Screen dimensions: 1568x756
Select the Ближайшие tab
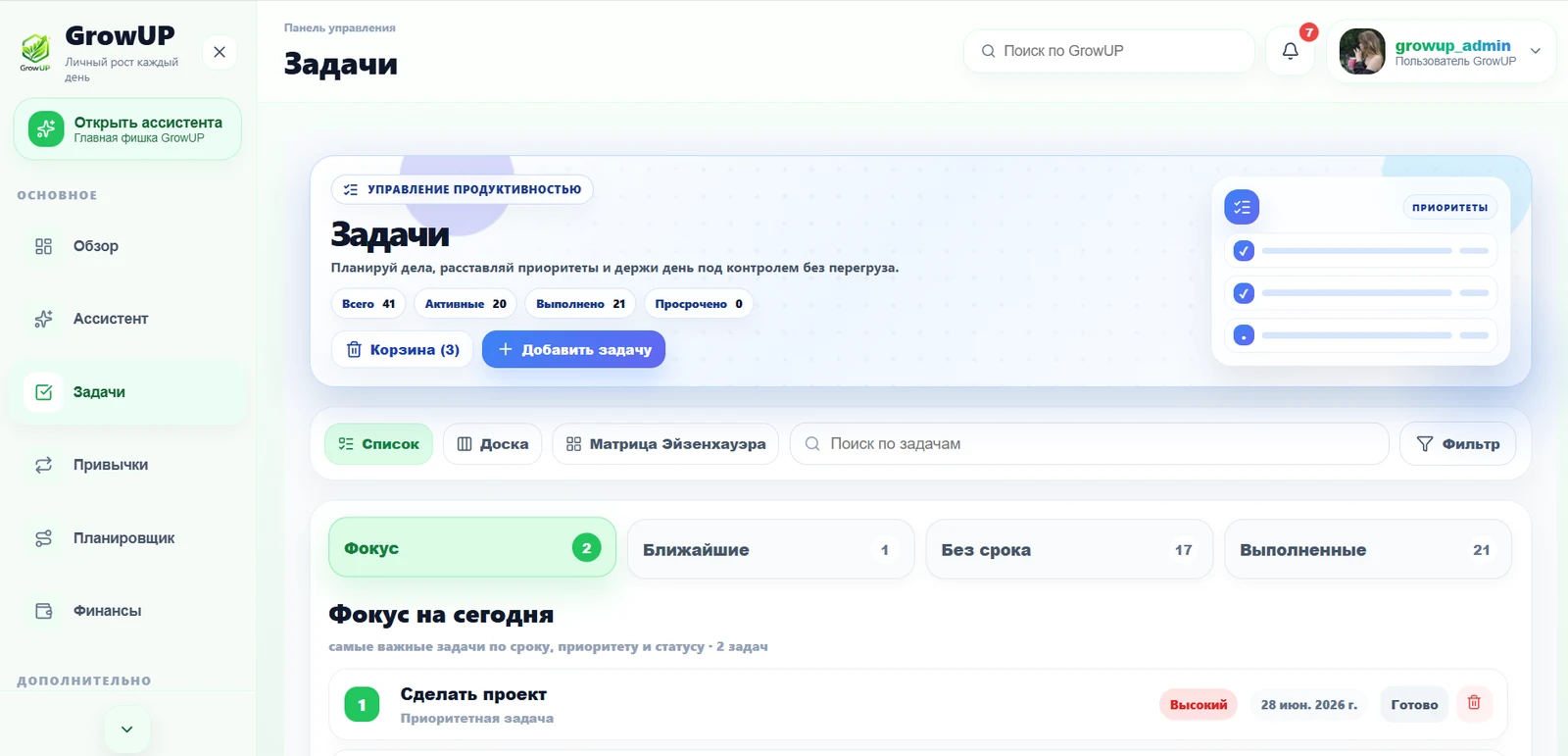[x=770, y=550]
